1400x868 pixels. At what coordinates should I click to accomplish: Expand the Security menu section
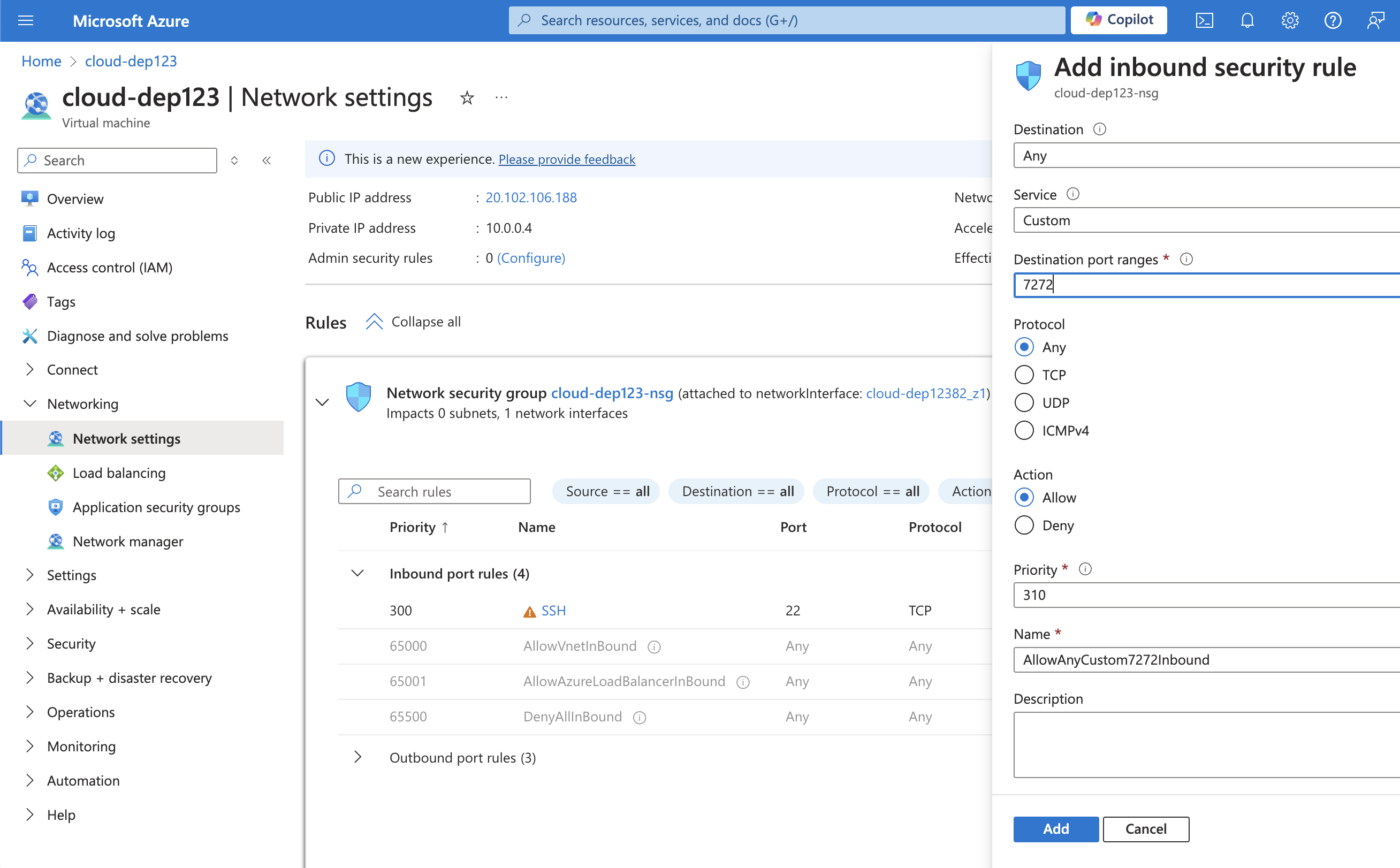(30, 644)
